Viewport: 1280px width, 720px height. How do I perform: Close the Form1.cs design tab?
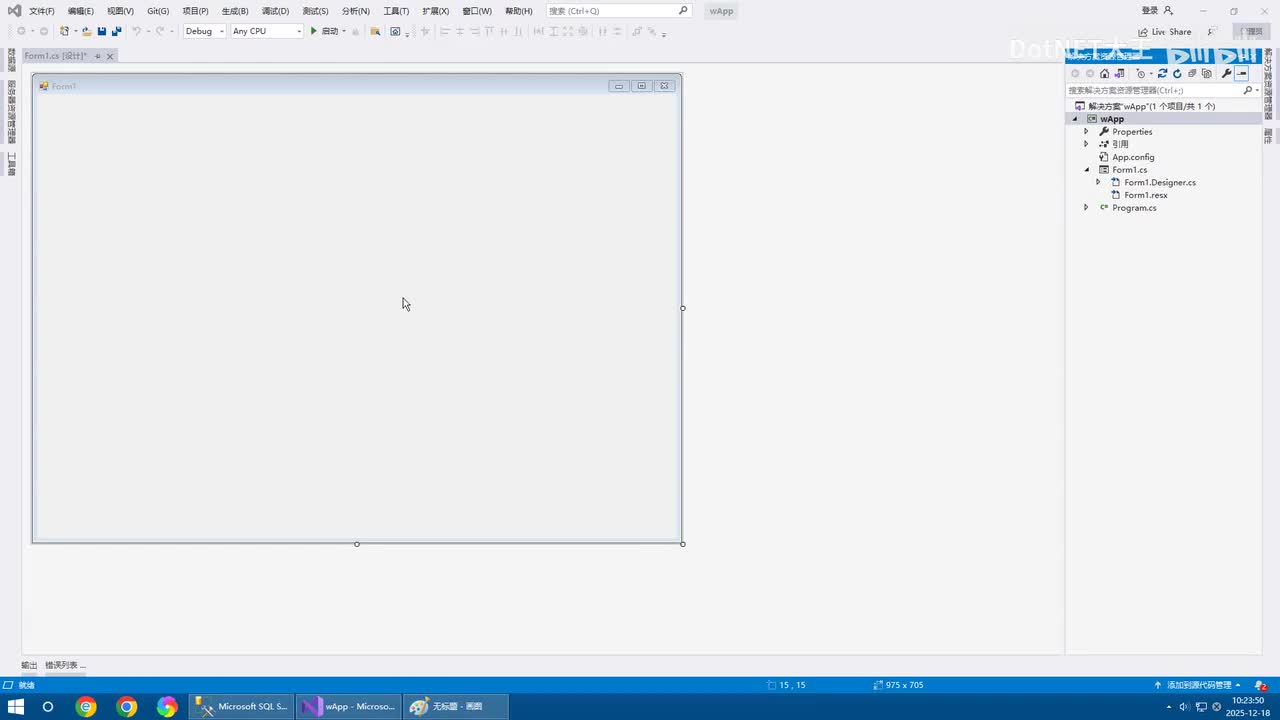point(110,56)
